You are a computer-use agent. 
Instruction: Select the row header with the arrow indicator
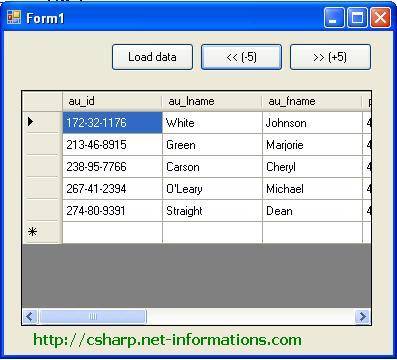pos(42,122)
